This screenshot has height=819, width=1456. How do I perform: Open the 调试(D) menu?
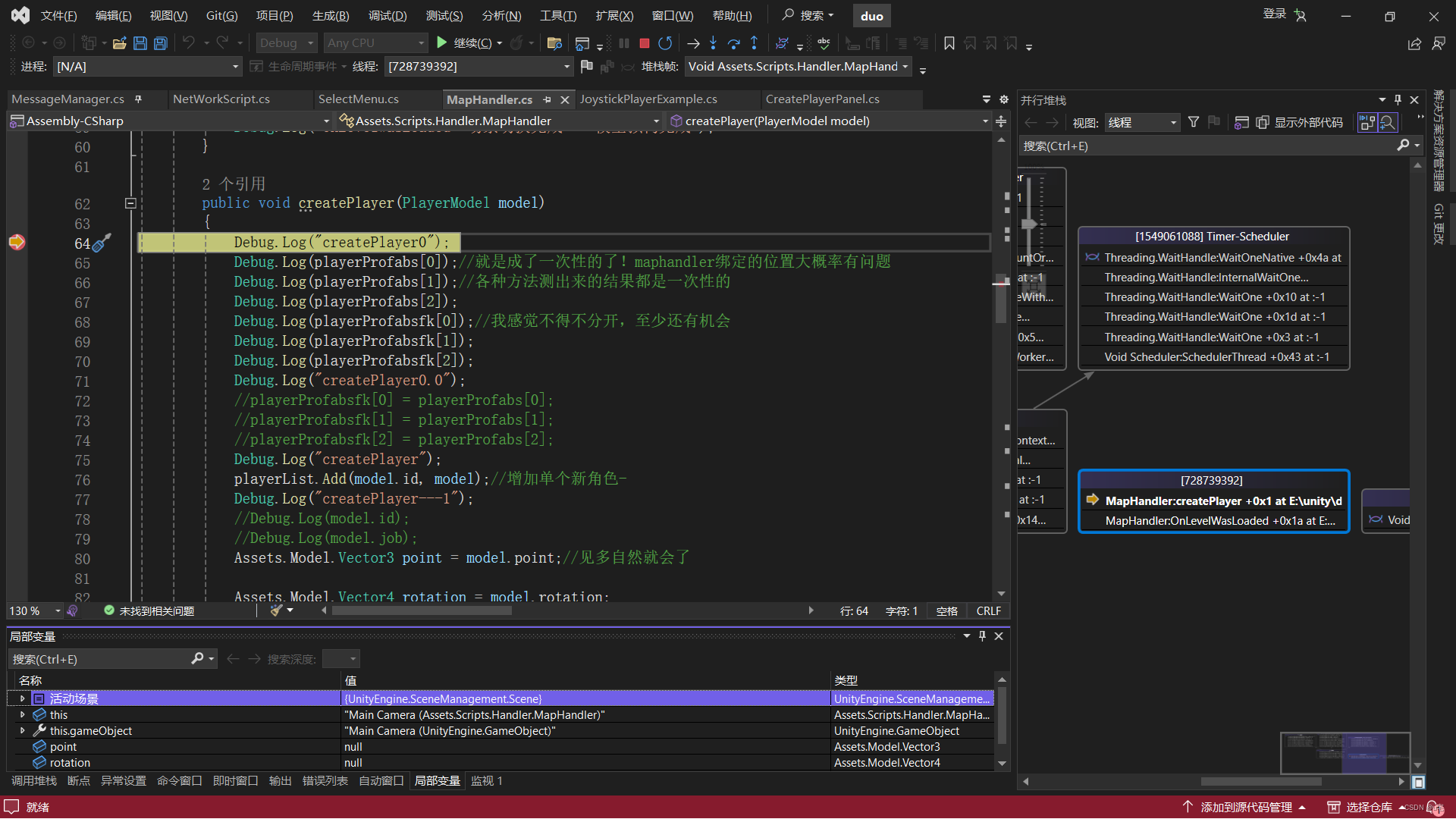click(x=388, y=16)
